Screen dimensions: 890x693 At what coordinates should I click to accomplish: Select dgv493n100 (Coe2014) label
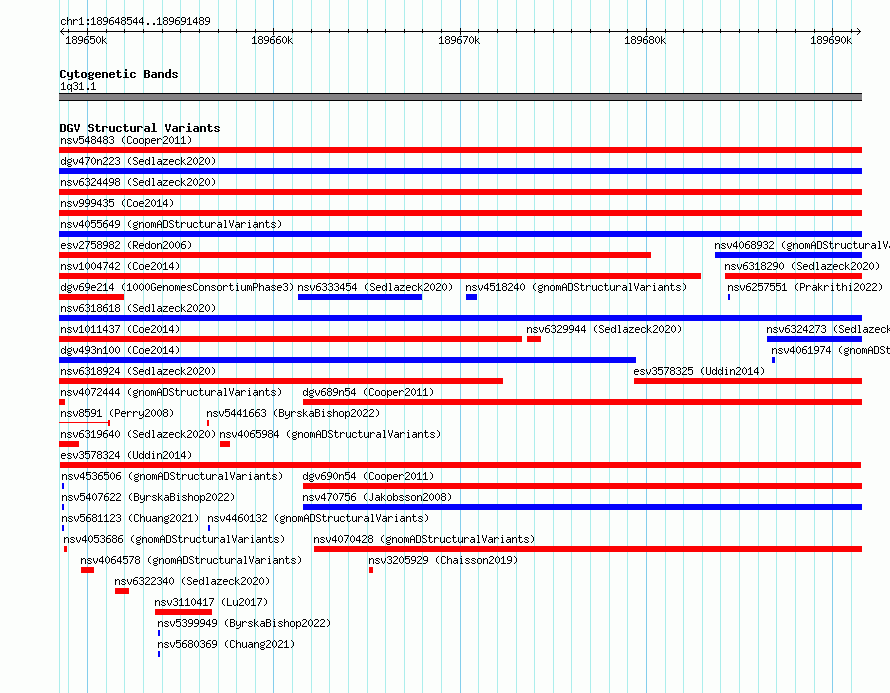click(x=120, y=350)
